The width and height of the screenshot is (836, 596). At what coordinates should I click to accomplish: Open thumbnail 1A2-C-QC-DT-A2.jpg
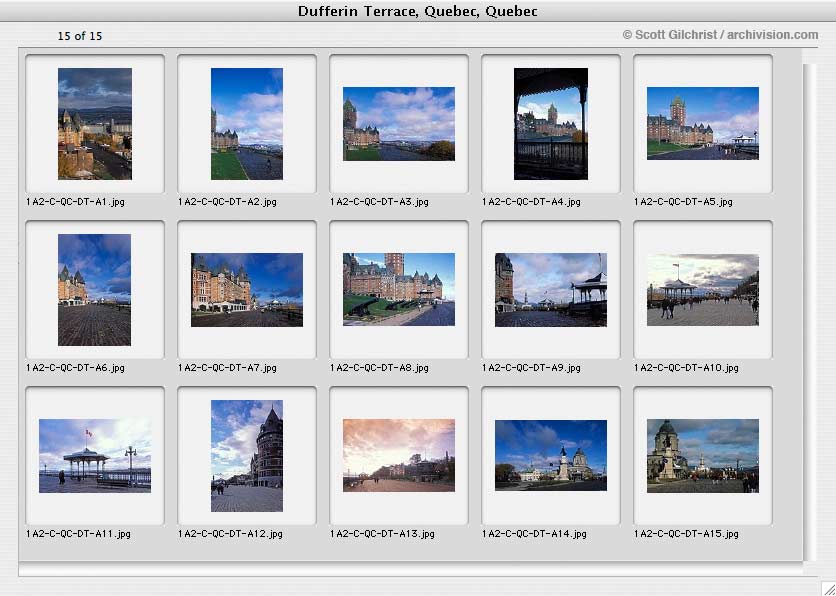(247, 124)
